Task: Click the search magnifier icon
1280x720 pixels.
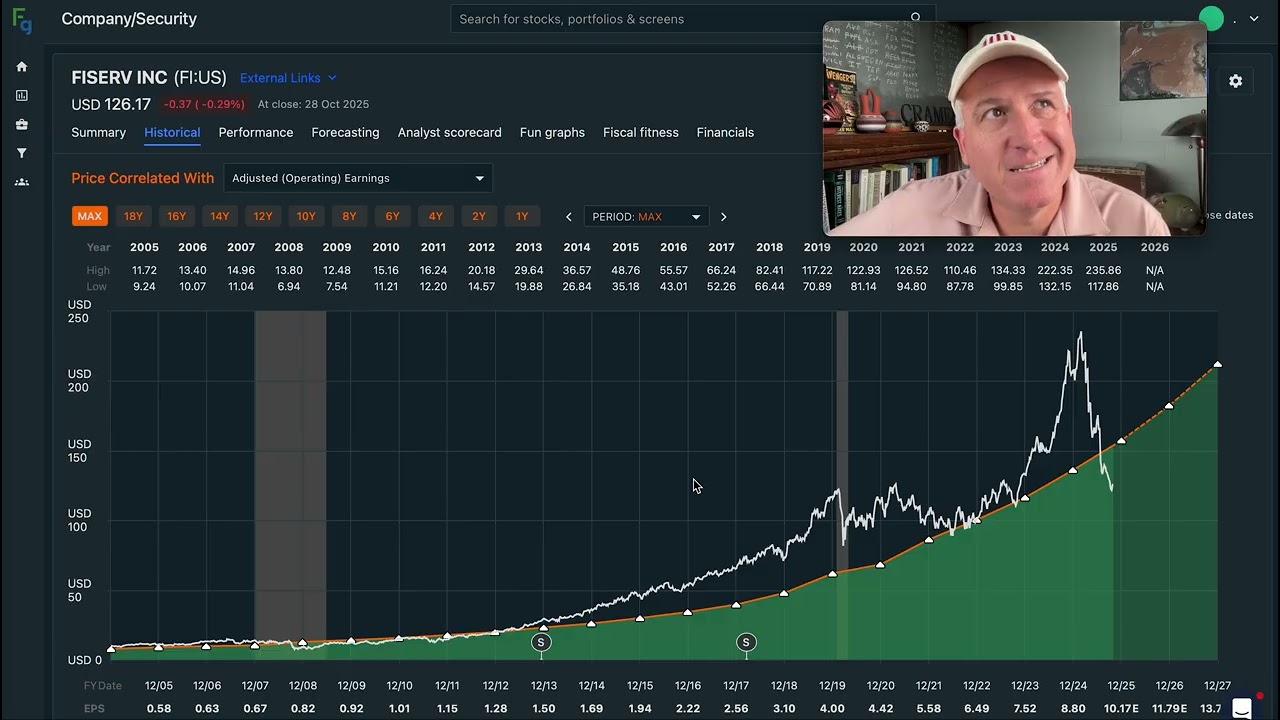Action: tap(915, 18)
